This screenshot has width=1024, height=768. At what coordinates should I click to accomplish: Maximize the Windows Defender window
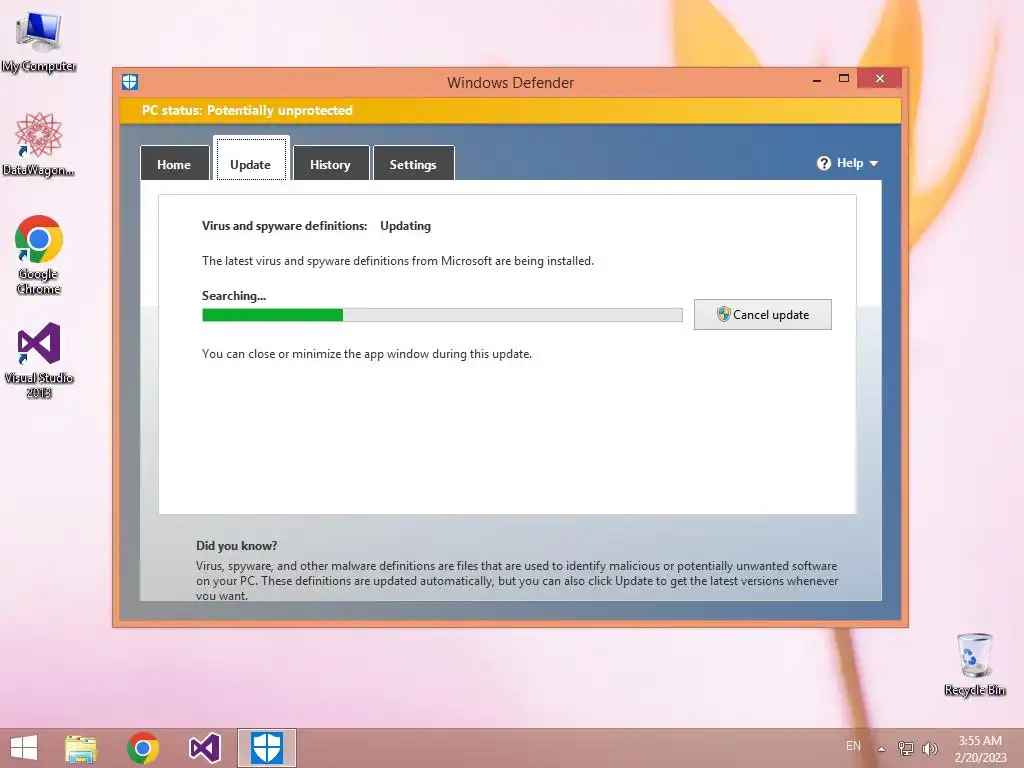click(x=844, y=78)
